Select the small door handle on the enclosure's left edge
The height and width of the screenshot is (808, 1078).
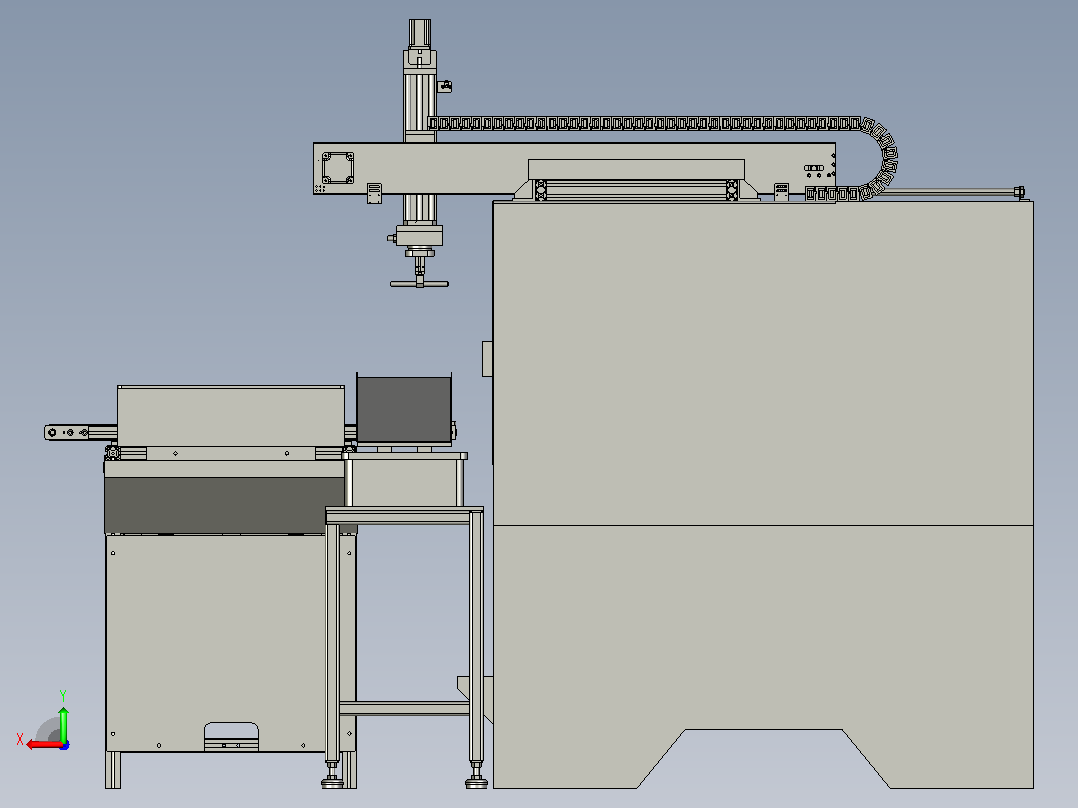tap(487, 358)
